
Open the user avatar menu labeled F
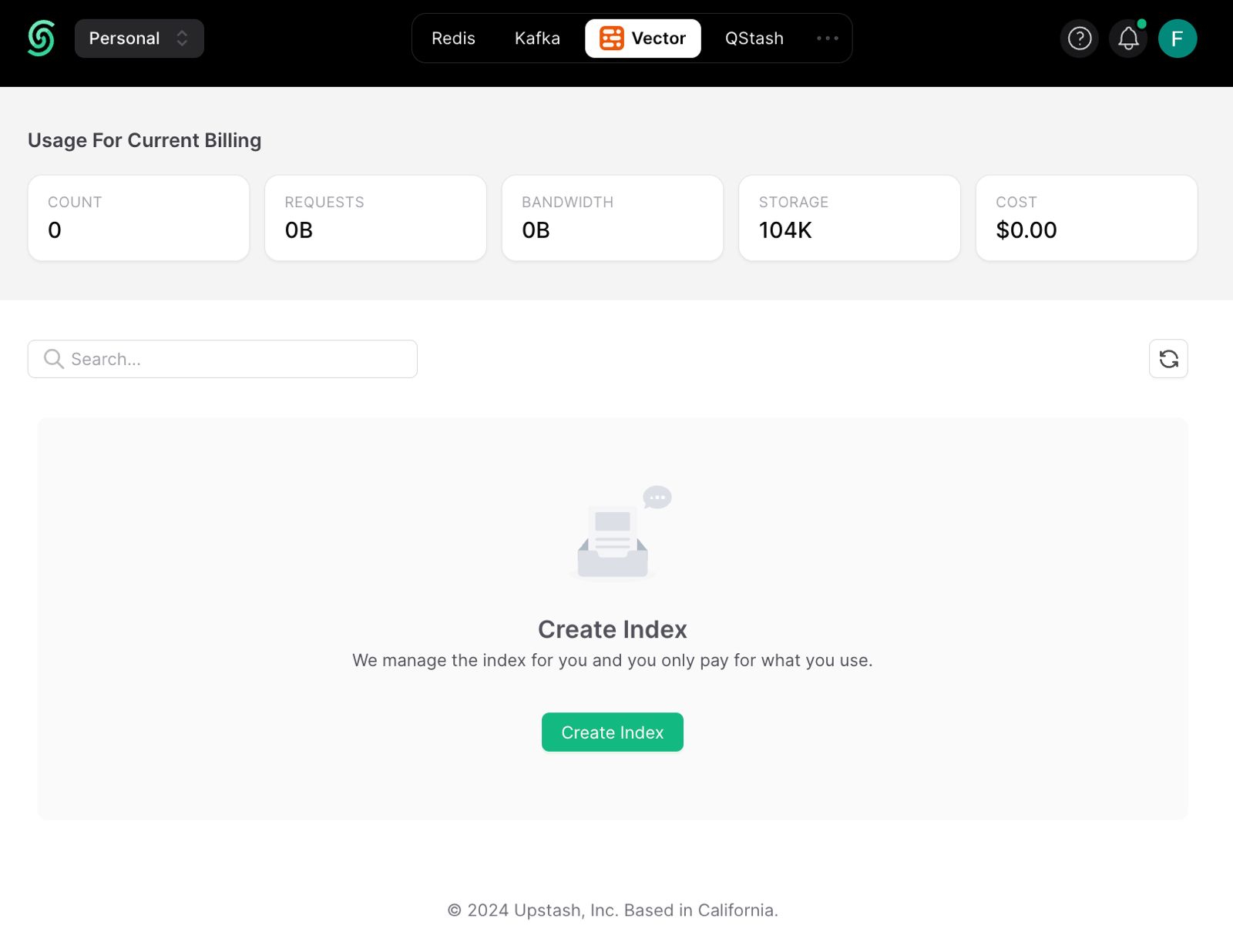[1177, 39]
